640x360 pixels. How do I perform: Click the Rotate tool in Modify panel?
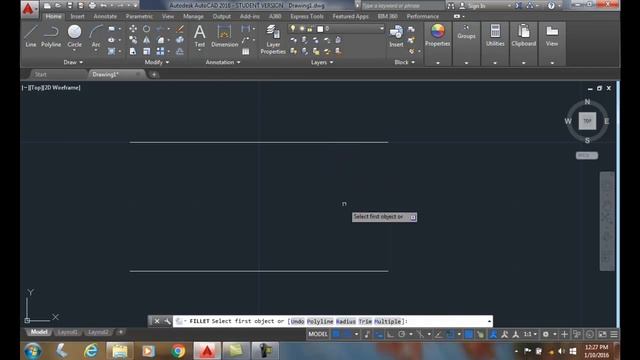pos(146,29)
